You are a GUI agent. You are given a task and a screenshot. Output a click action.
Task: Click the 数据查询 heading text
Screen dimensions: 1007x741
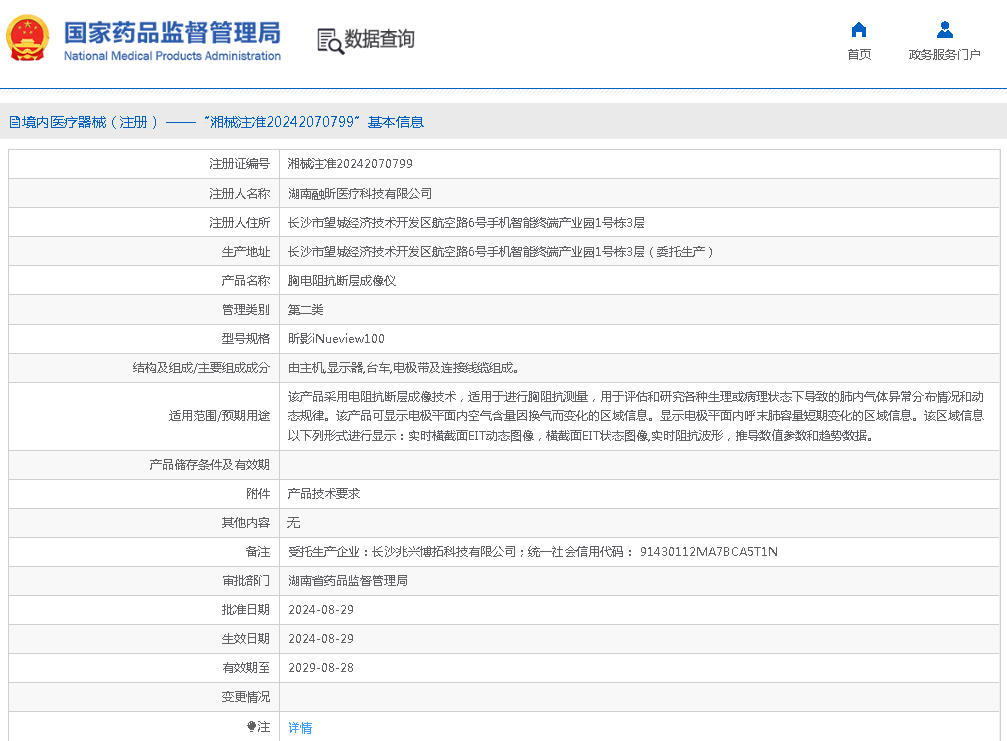click(x=379, y=39)
